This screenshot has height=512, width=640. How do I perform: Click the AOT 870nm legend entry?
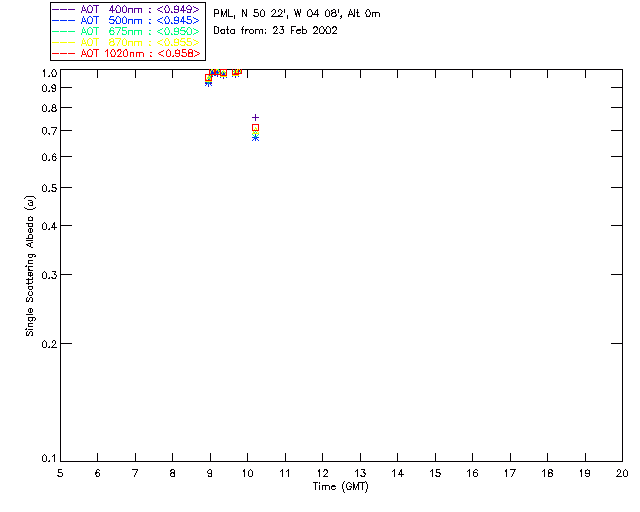tap(126, 42)
